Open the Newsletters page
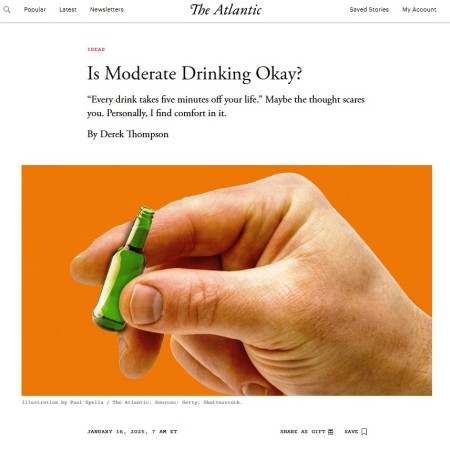The image size is (450, 450). (107, 10)
